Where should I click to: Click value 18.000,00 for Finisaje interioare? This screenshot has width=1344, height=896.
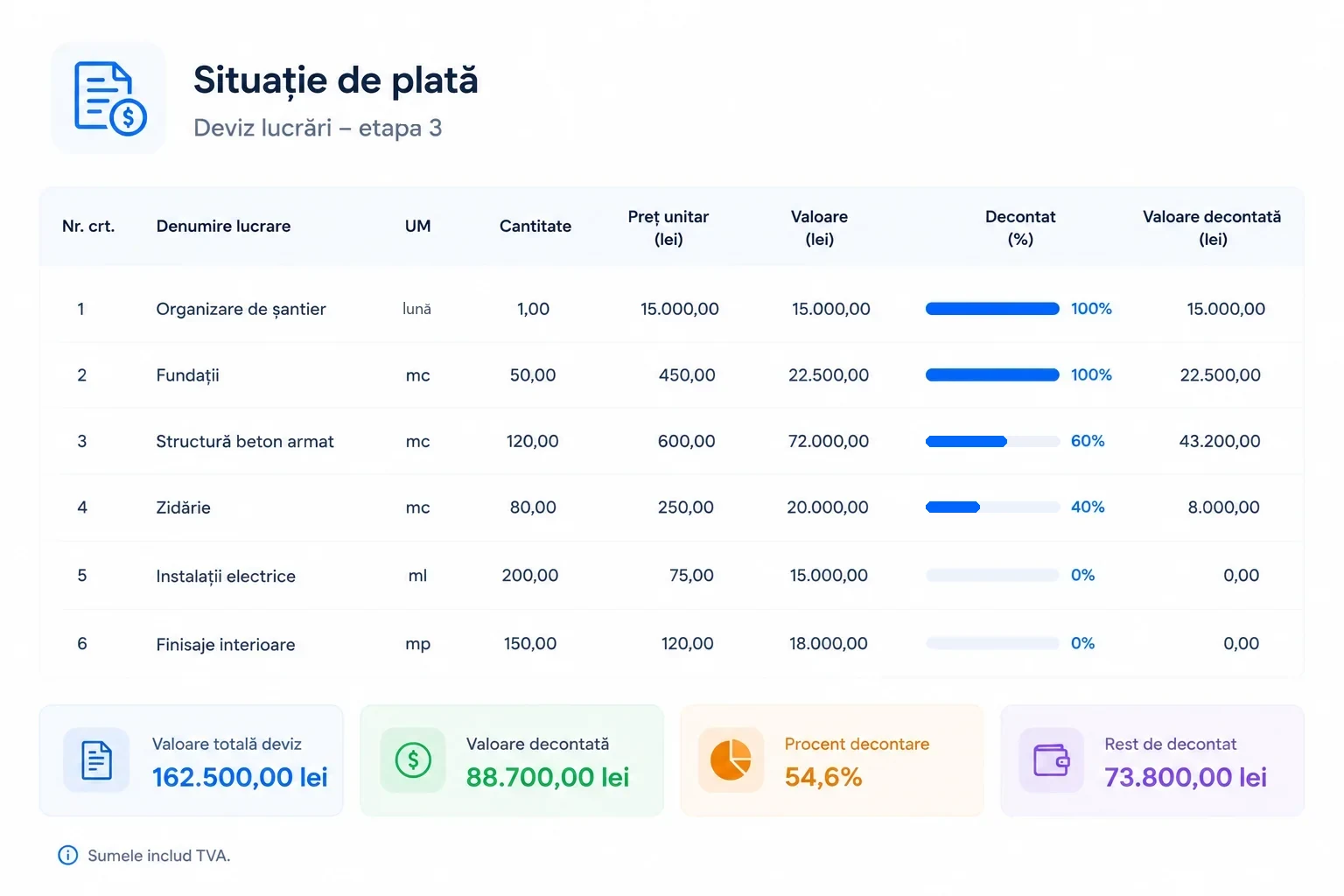(x=829, y=643)
